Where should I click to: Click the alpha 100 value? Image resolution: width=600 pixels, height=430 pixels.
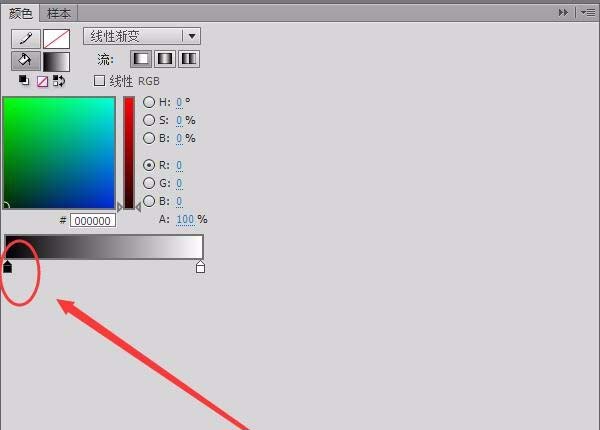185,219
